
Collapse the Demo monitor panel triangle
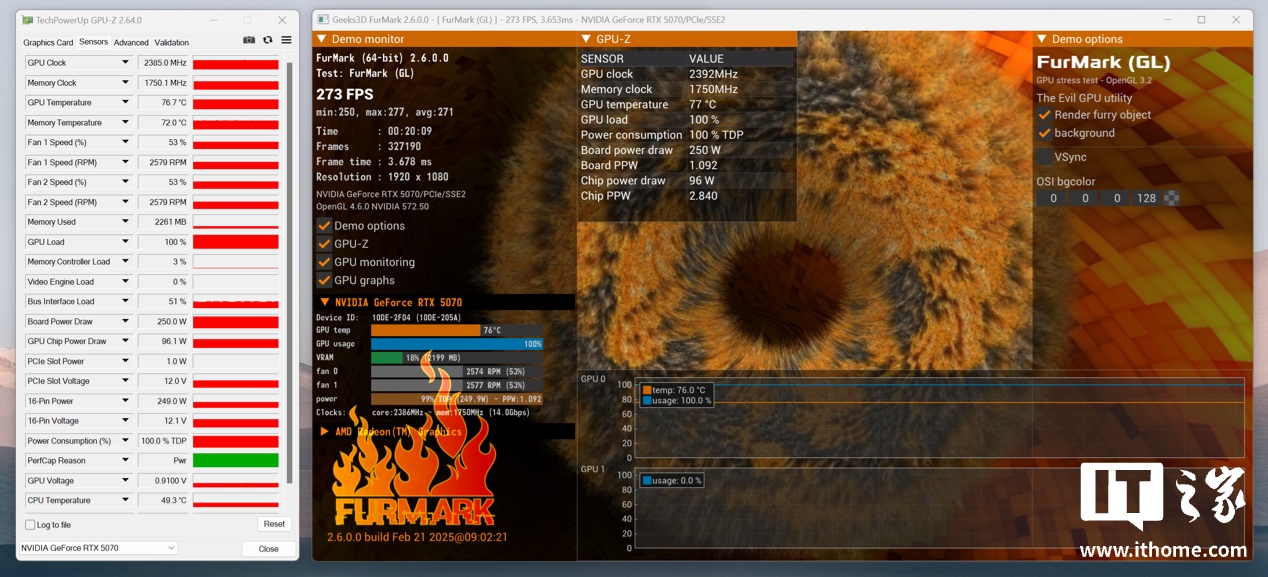tap(322, 39)
